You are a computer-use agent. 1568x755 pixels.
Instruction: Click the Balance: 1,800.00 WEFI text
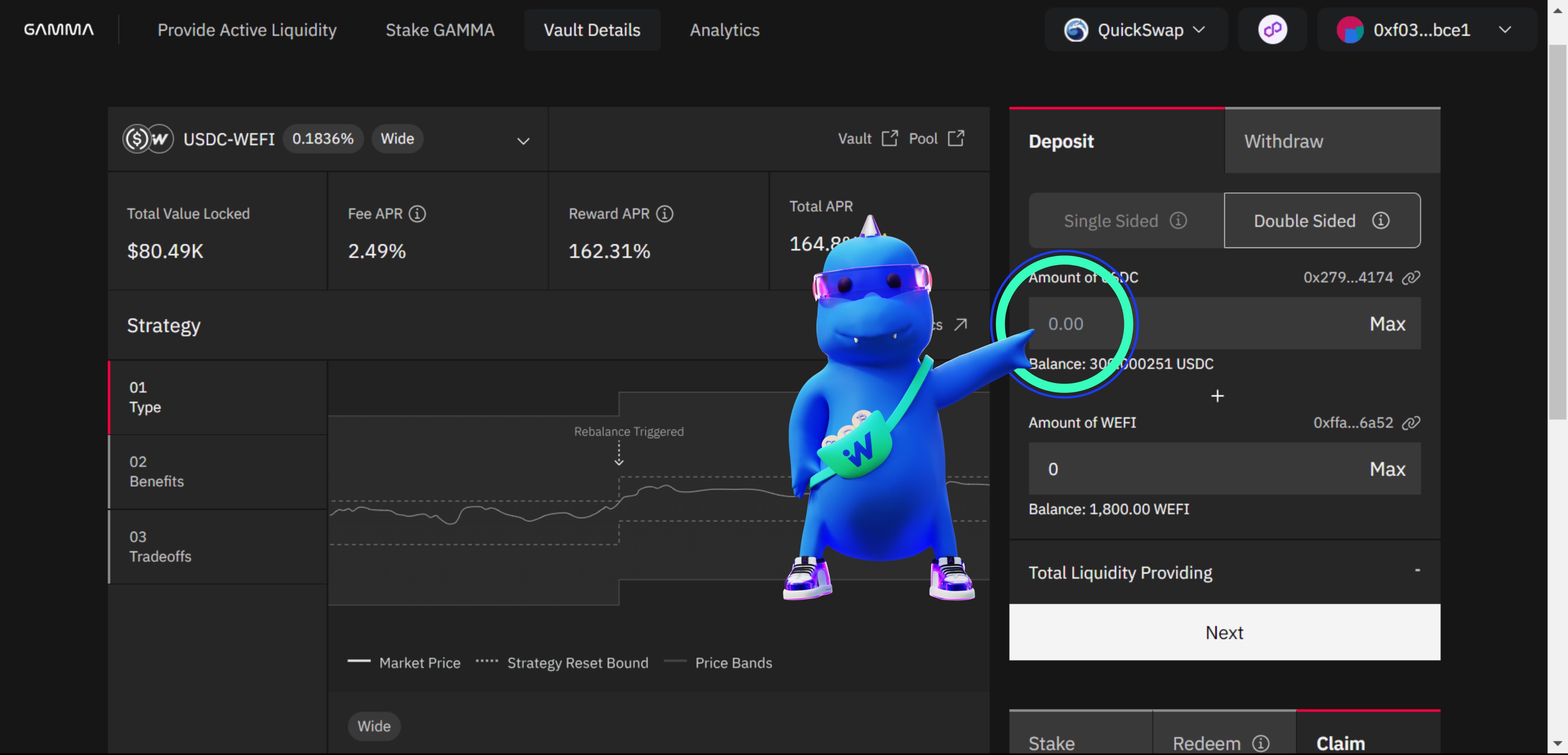point(1109,509)
